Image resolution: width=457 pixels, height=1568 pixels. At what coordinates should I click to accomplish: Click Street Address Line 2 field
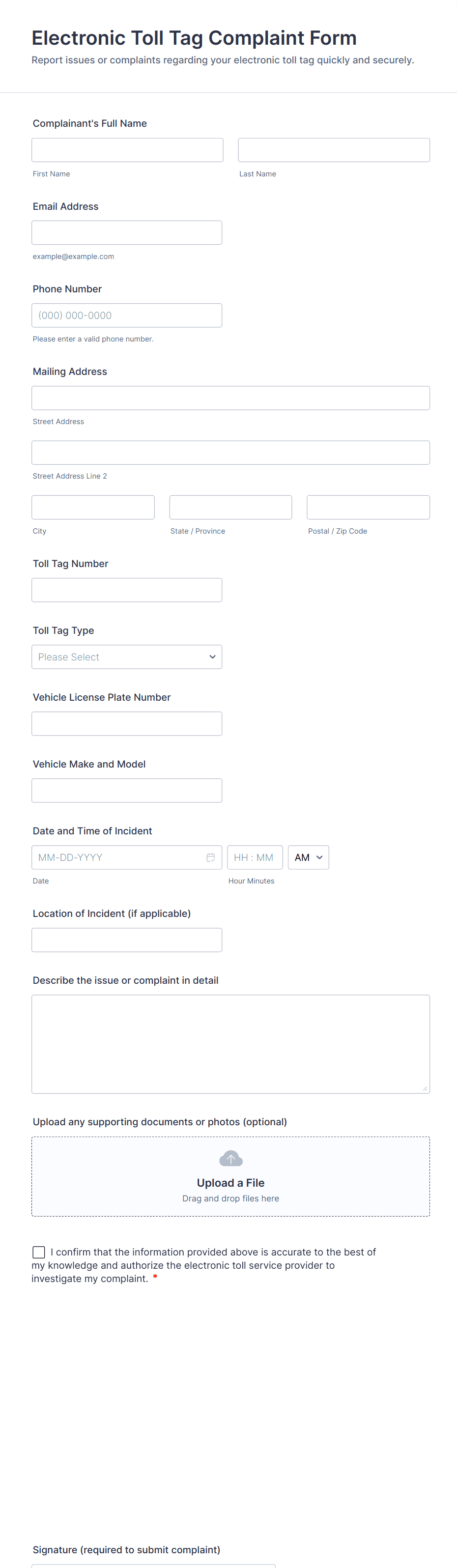click(x=230, y=453)
